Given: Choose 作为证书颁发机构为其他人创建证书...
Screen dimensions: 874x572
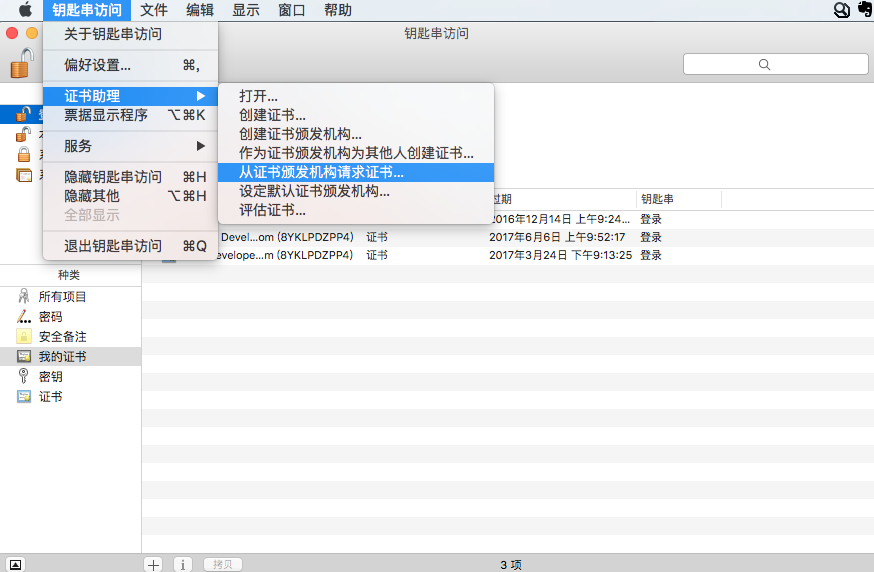Looking at the screenshot, I should 356,153.
